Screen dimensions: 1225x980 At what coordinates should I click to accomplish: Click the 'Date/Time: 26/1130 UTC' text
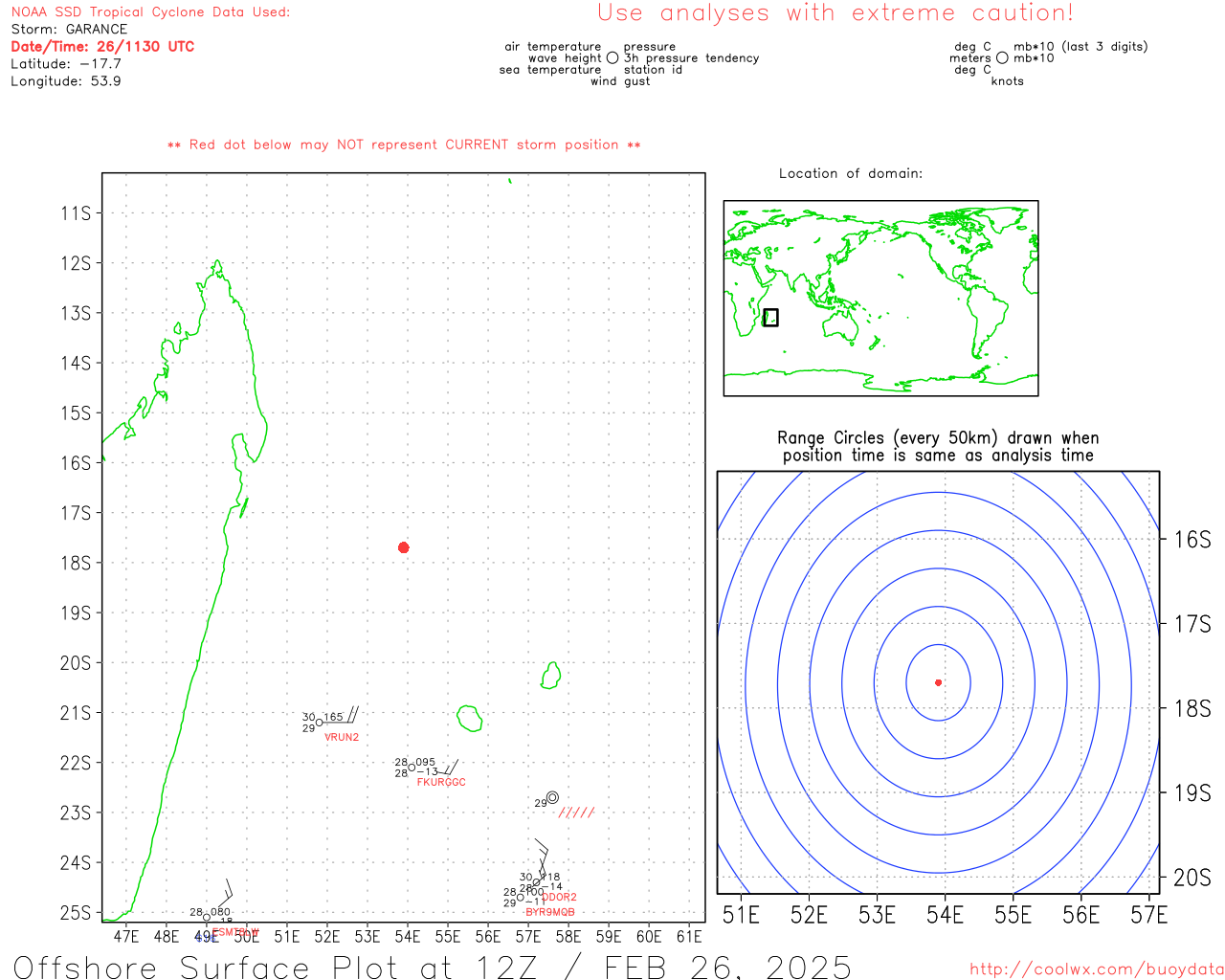102,47
